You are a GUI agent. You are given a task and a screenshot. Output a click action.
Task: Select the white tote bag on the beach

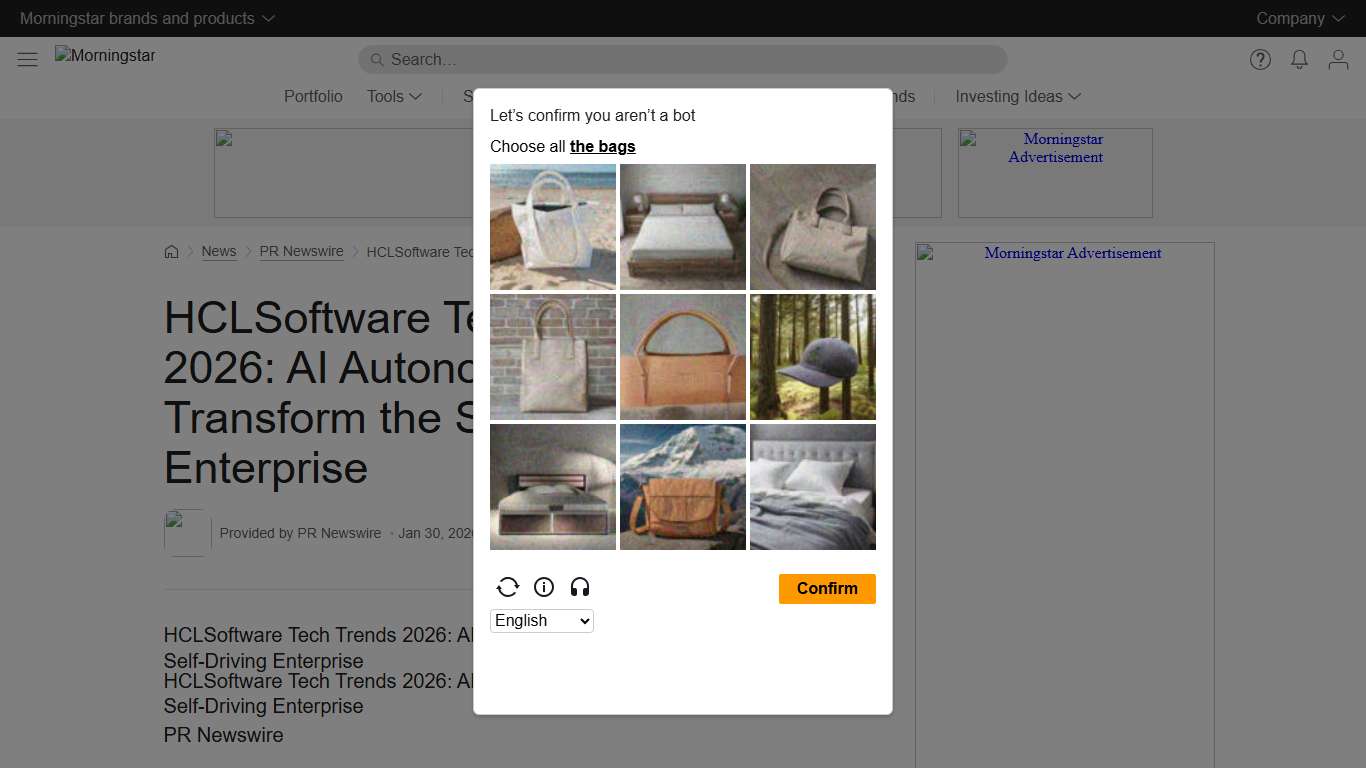point(552,226)
